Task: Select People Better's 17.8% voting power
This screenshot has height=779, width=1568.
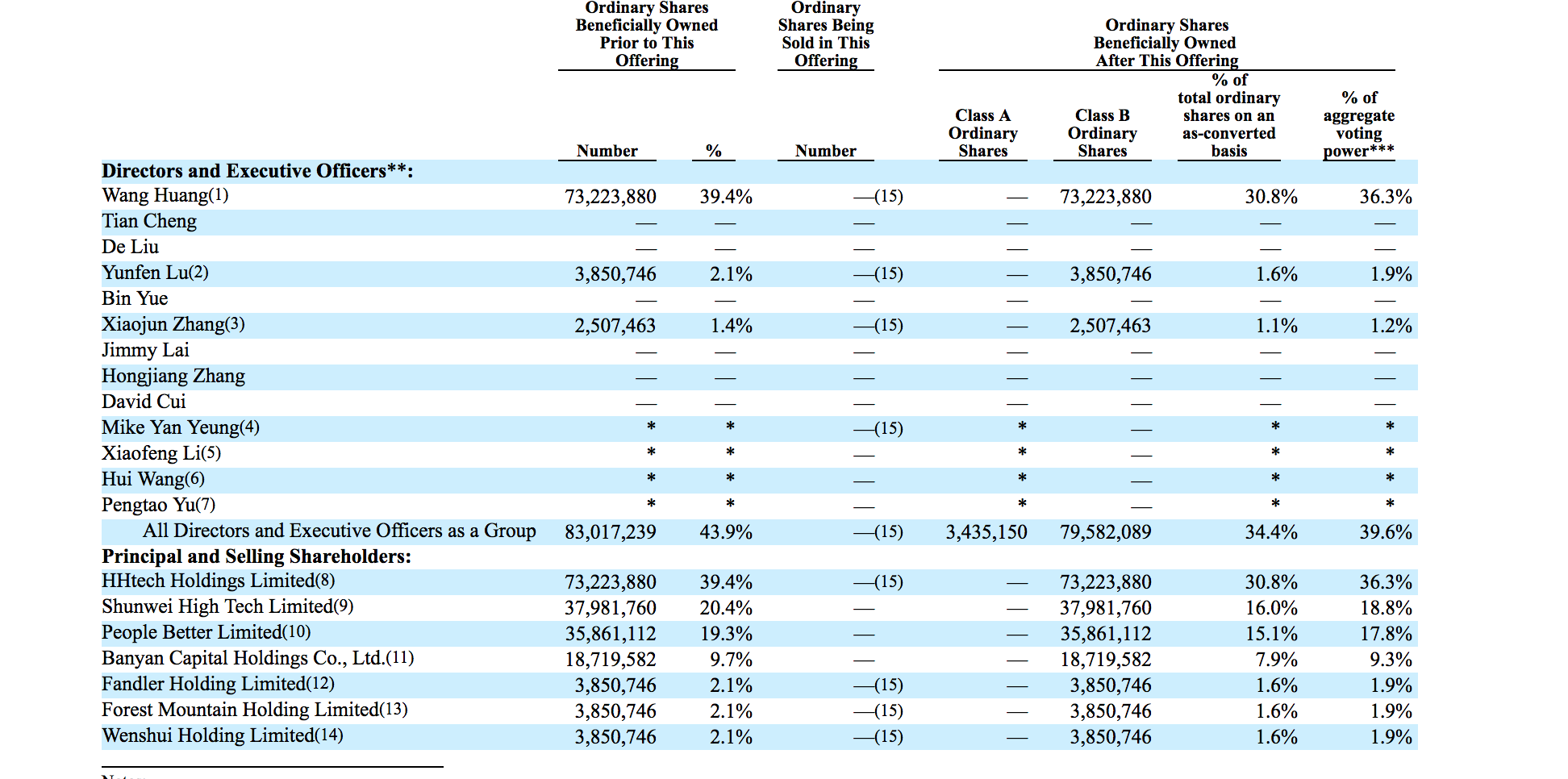Action: coord(1386,634)
